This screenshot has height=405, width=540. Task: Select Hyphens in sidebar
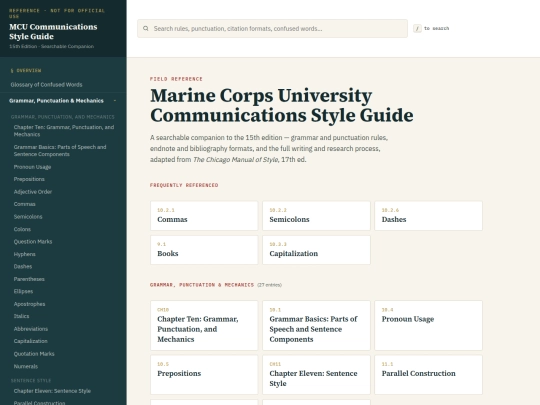pyautogui.click(x=24, y=254)
